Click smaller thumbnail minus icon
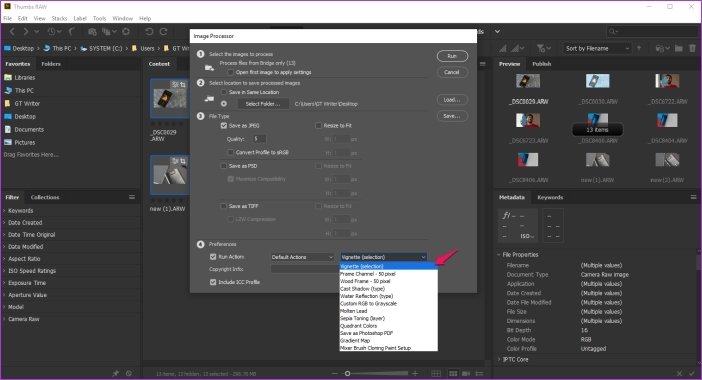This screenshot has width=702, height=380. (x=335, y=373)
